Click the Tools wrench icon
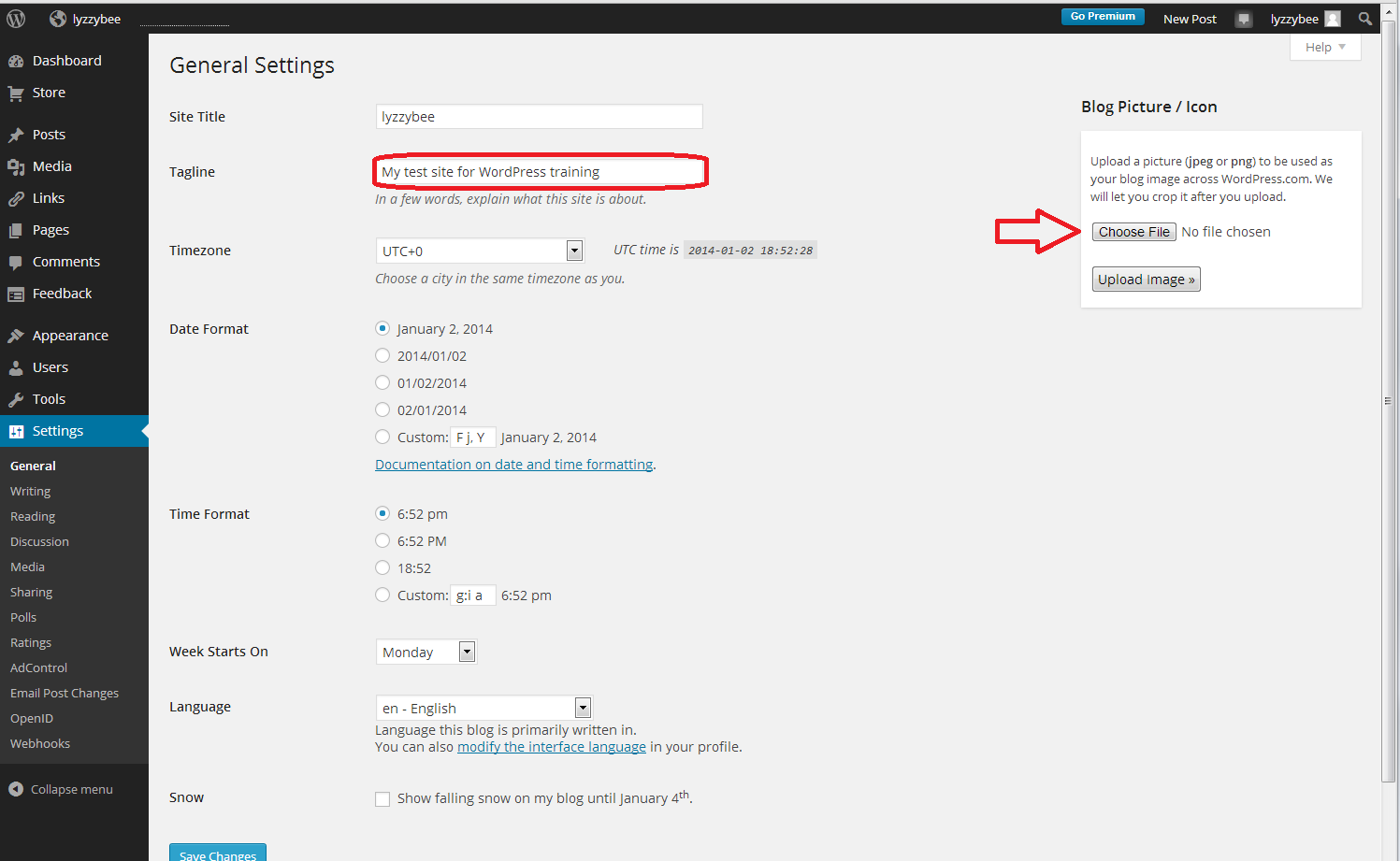The width and height of the screenshot is (1400, 861). pos(16,399)
